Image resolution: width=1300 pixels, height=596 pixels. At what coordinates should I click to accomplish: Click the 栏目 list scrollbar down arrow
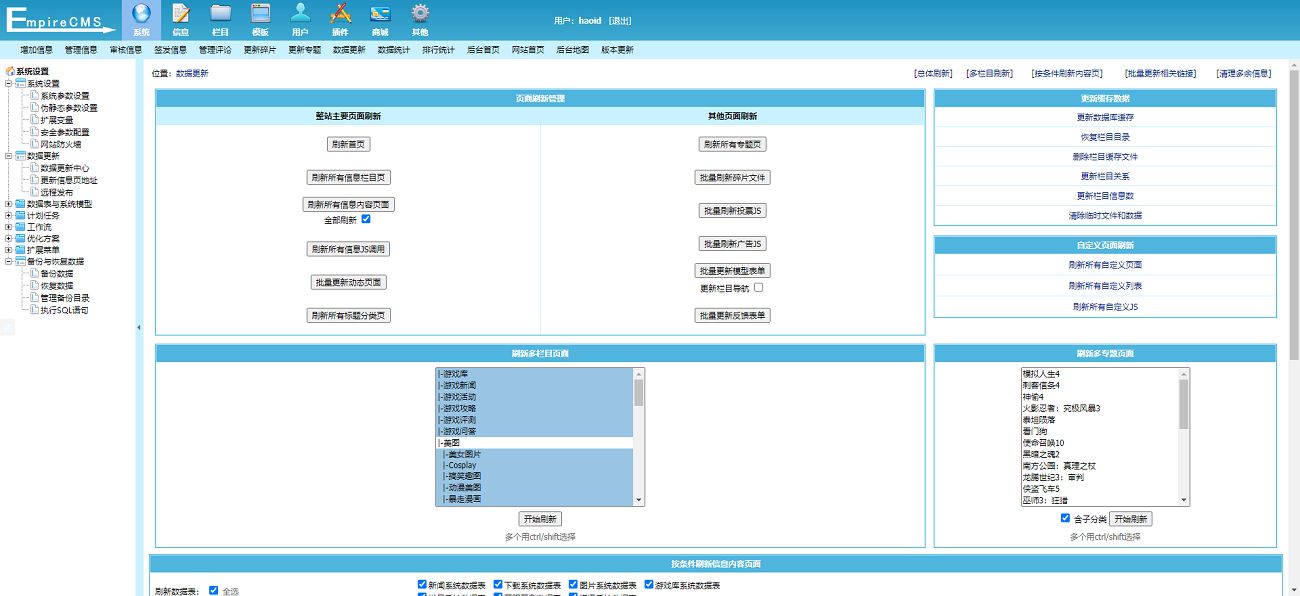click(639, 500)
